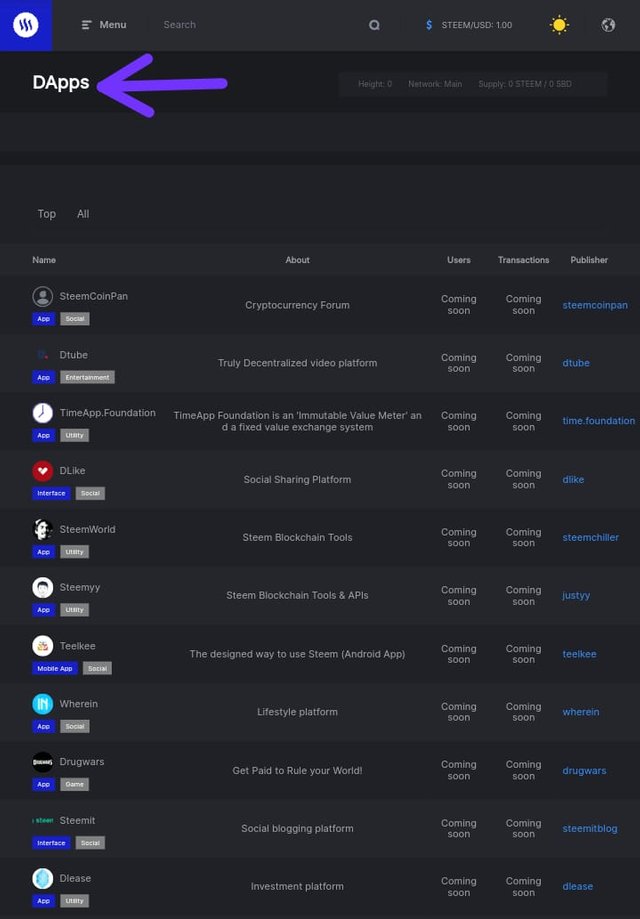Click the SteemWorld app icon
The width and height of the screenshot is (640, 919).
[x=43, y=529]
